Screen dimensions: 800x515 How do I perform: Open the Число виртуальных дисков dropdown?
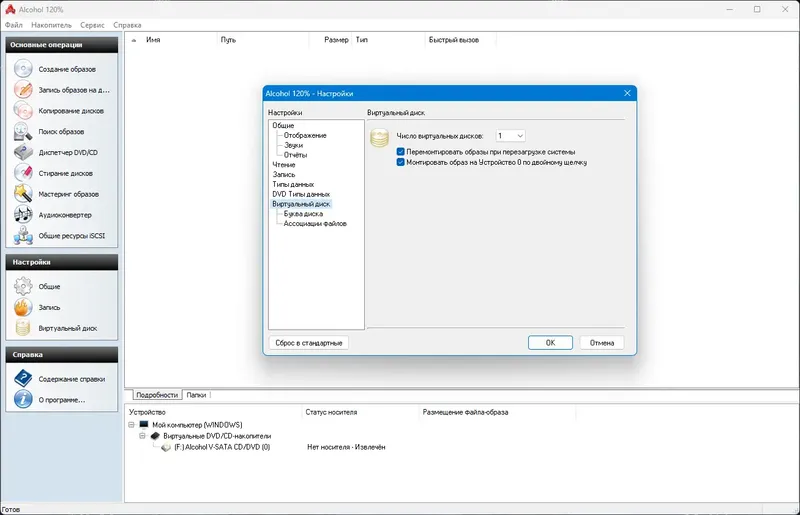point(510,136)
